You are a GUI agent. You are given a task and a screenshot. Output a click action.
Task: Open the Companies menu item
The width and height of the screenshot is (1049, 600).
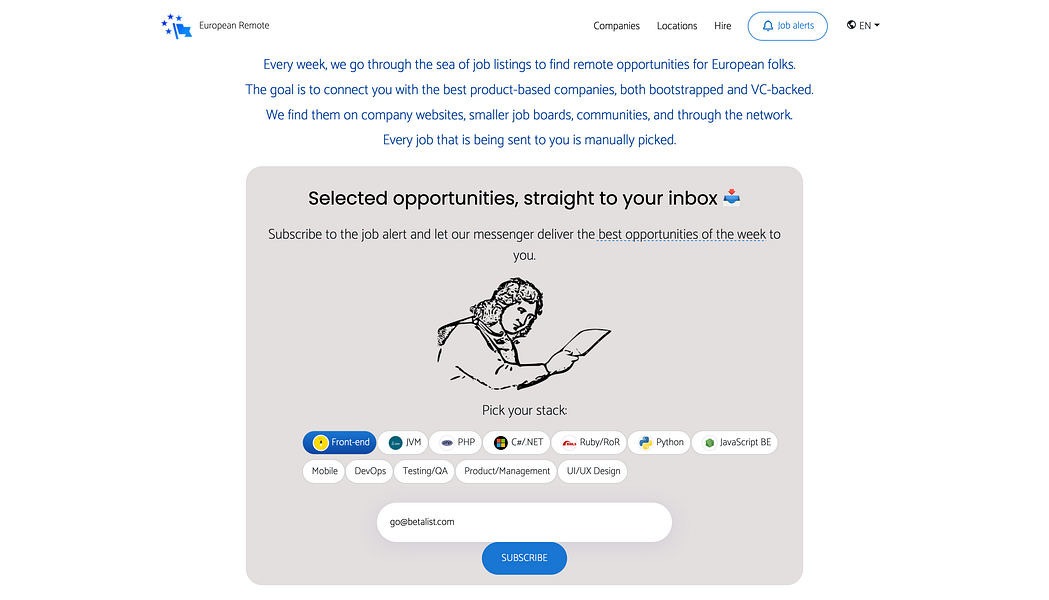(616, 26)
